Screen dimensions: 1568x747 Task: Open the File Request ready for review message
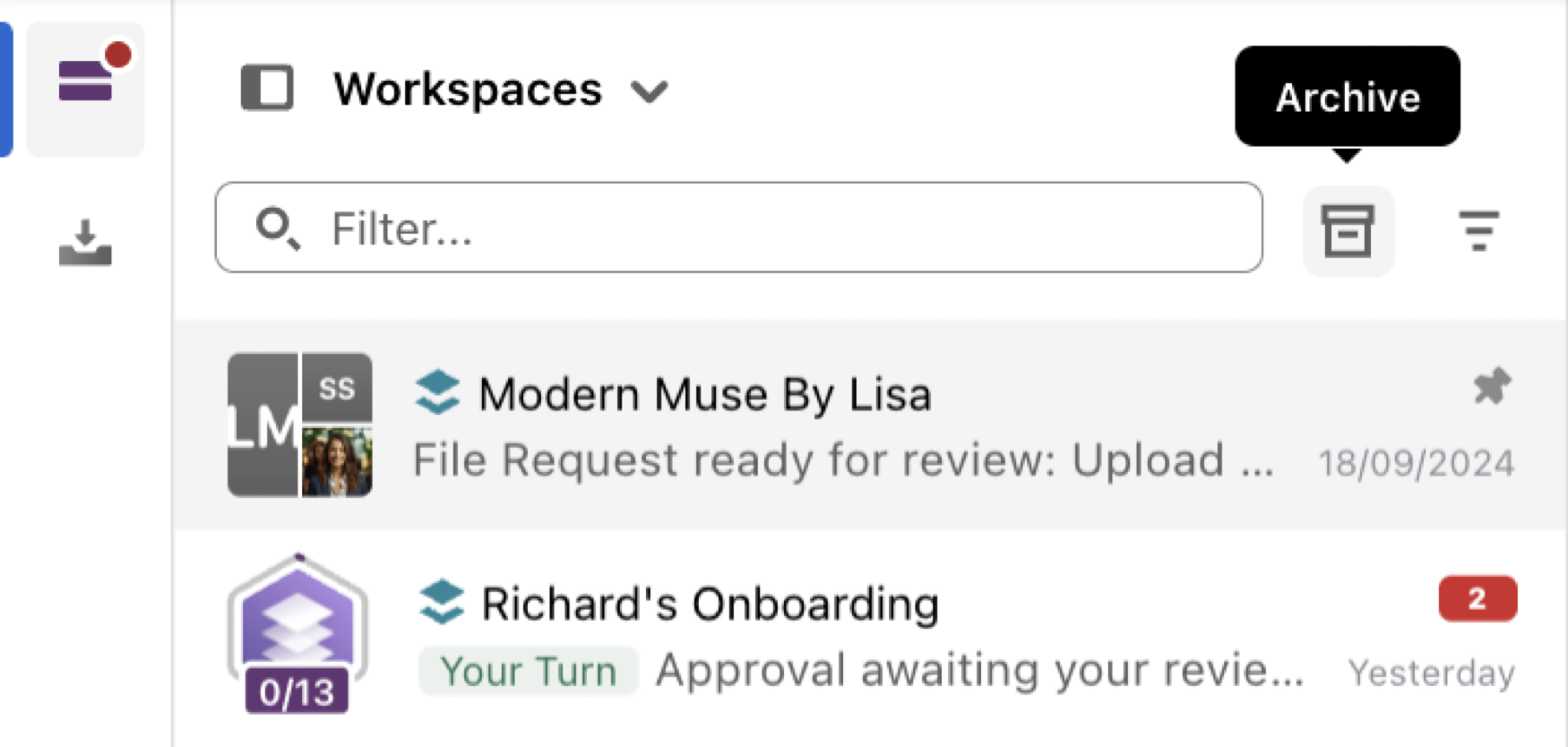tap(843, 460)
